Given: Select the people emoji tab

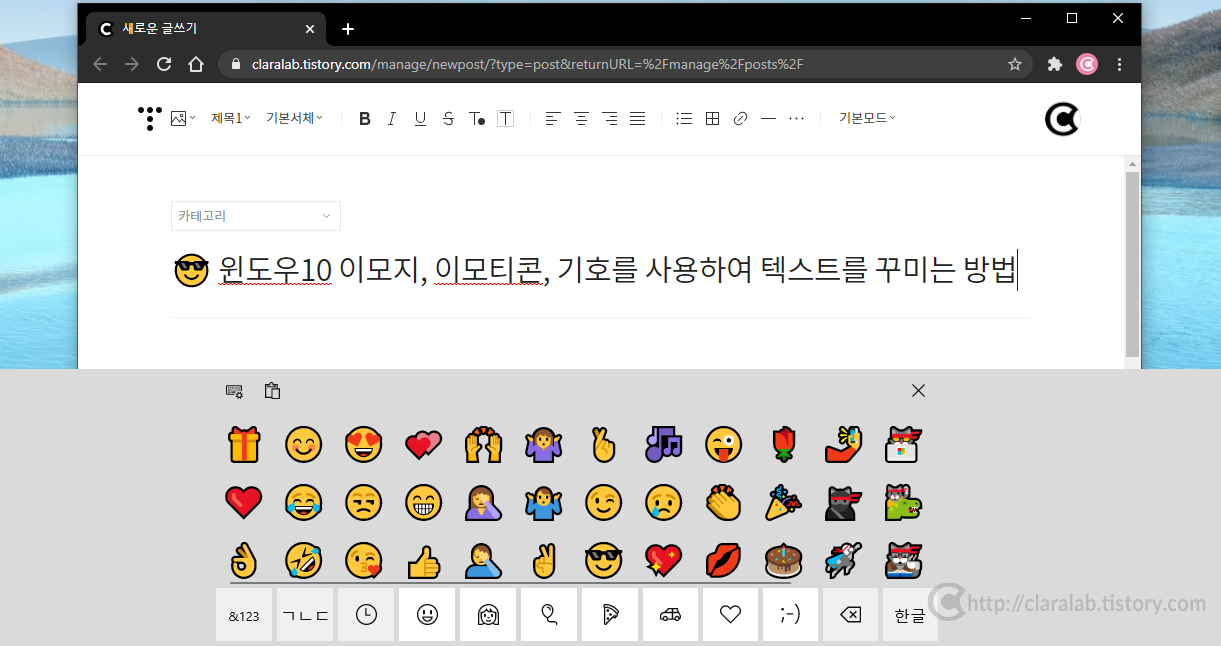Looking at the screenshot, I should (488, 615).
